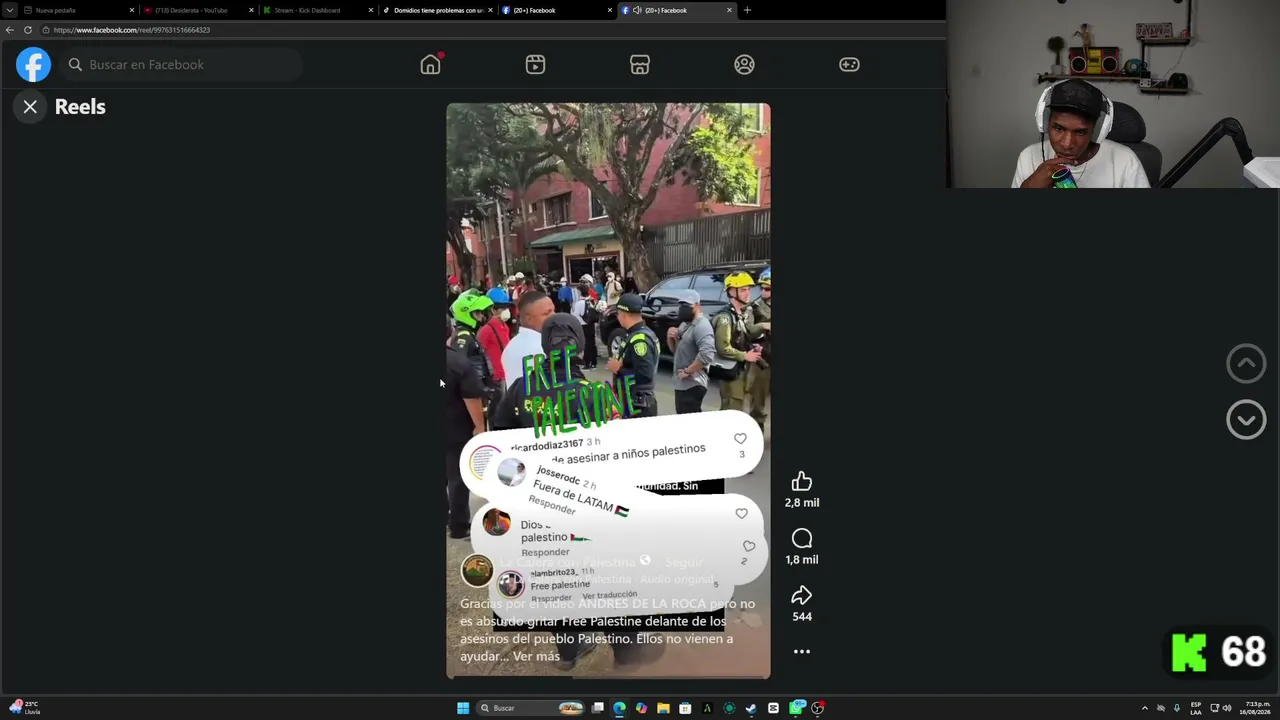Open the Gaming icon in top navigation
Viewport: 1280px width, 720px height.
[849, 65]
